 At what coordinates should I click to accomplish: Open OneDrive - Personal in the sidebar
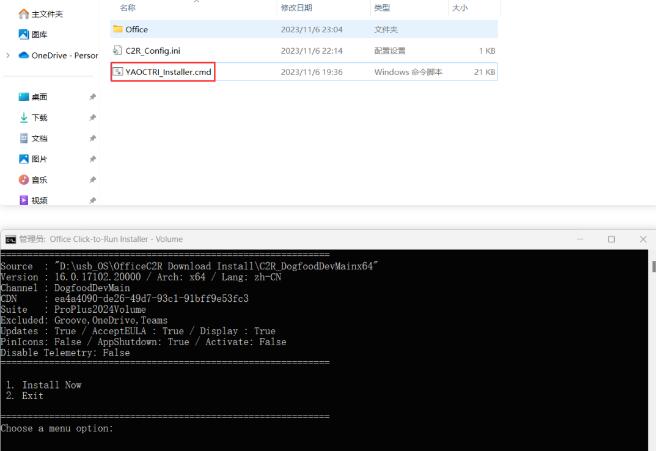coord(65,55)
